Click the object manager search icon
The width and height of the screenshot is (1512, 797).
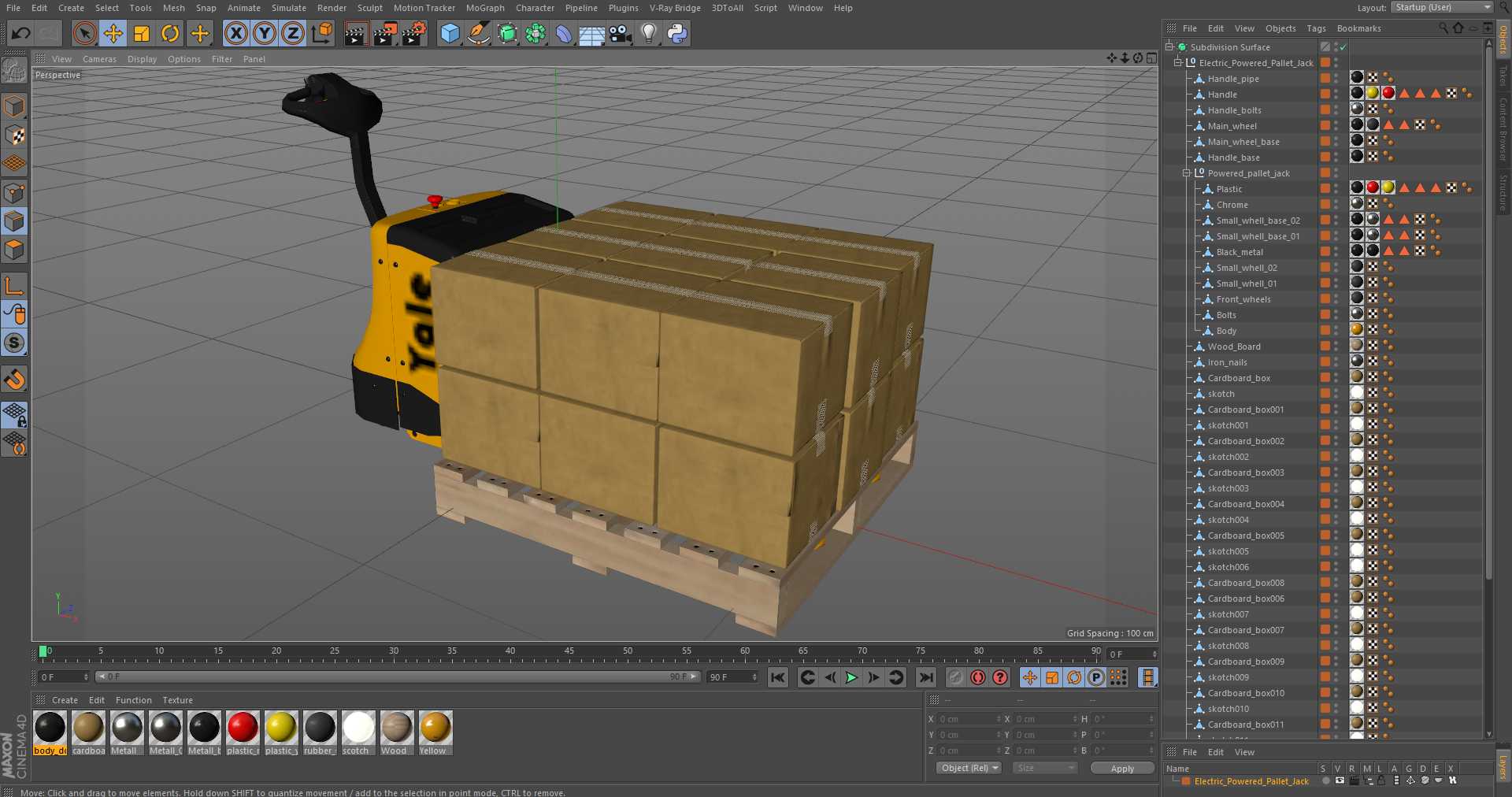click(x=1443, y=28)
